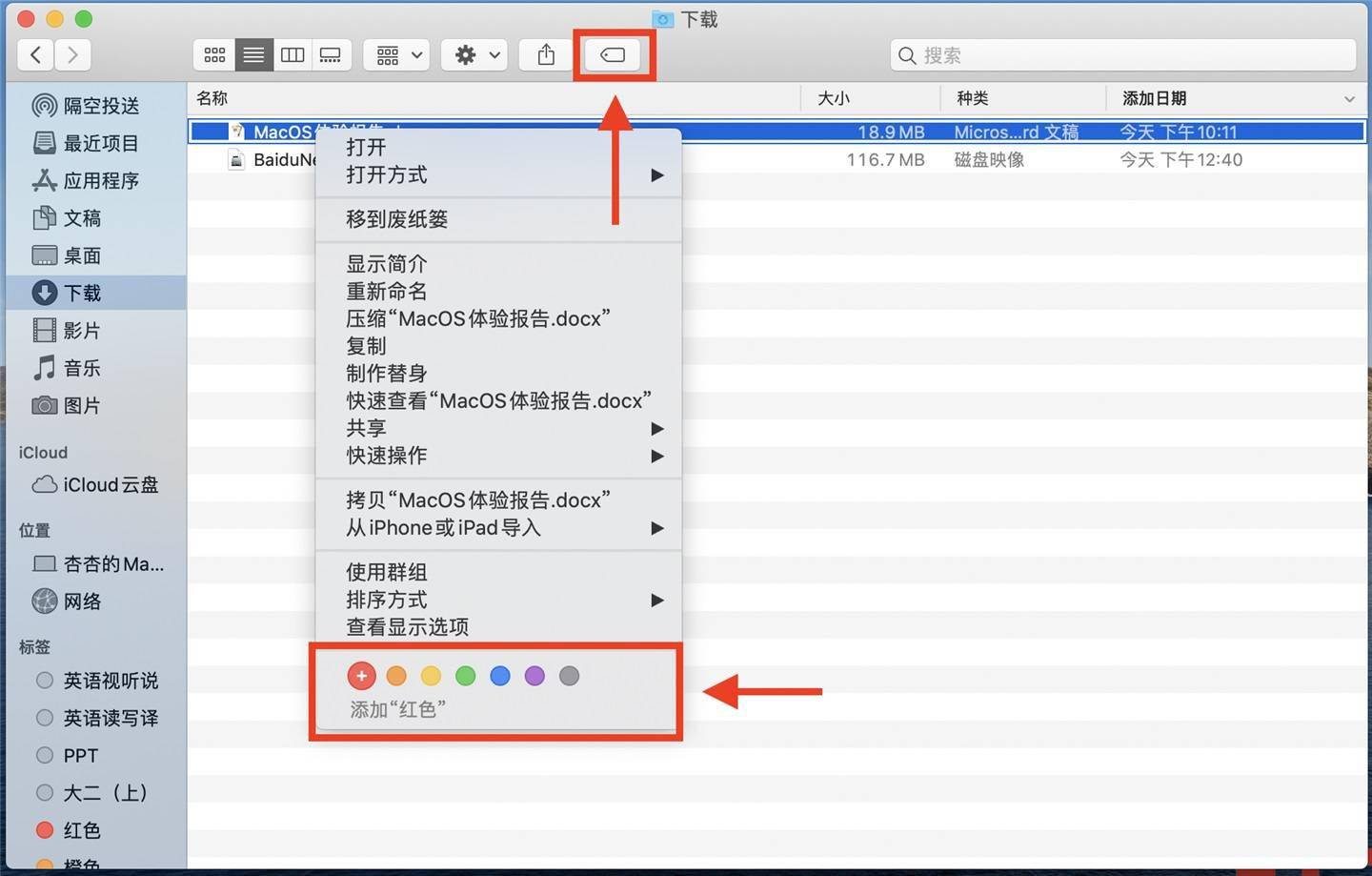Switch to gallery view mode
This screenshot has width=1372, height=876.
[331, 55]
